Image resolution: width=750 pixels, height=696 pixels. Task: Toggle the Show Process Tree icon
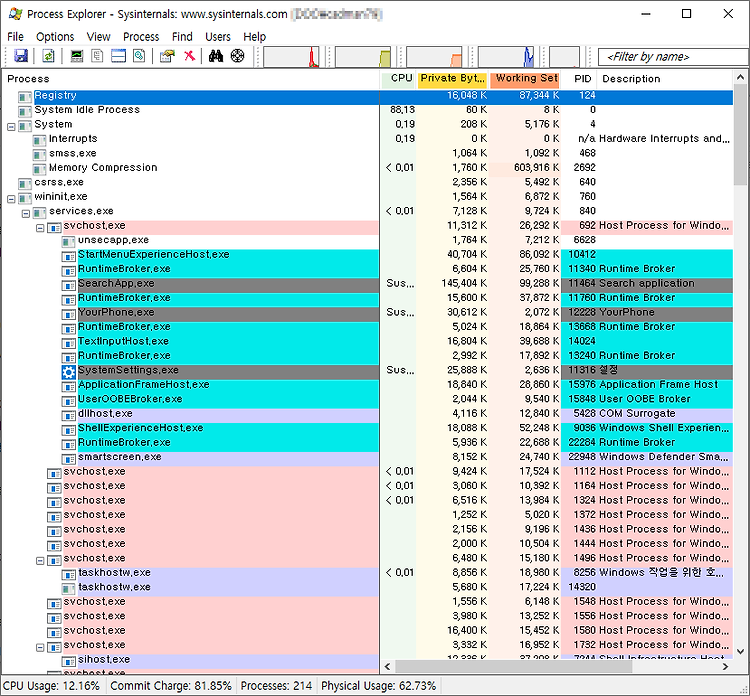pyautogui.click(x=97, y=56)
